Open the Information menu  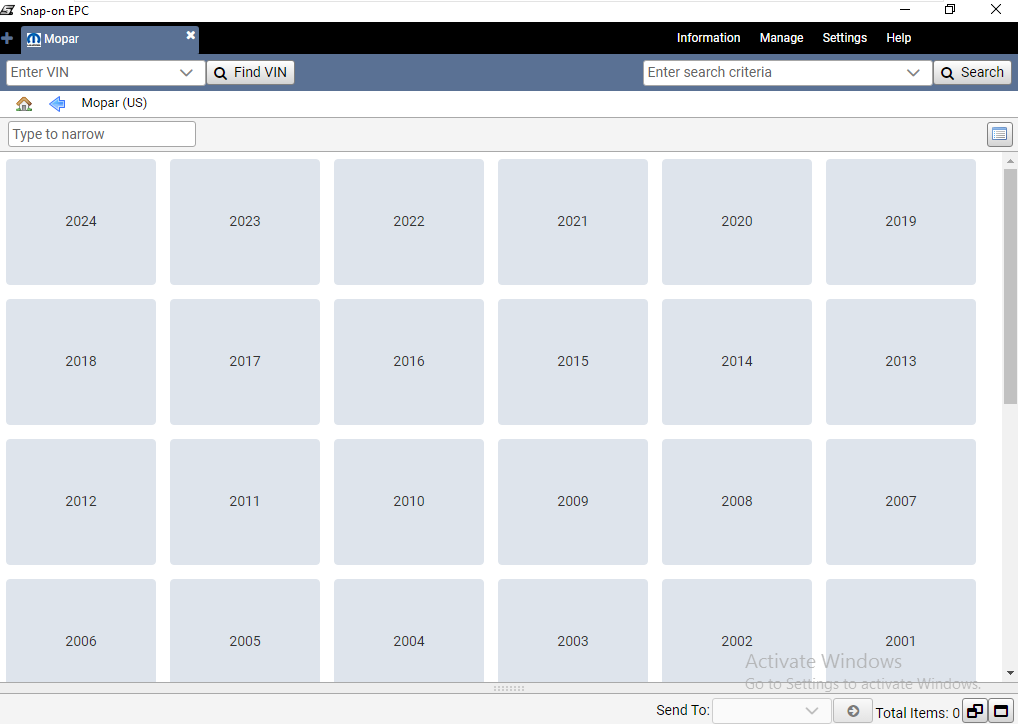tap(708, 38)
